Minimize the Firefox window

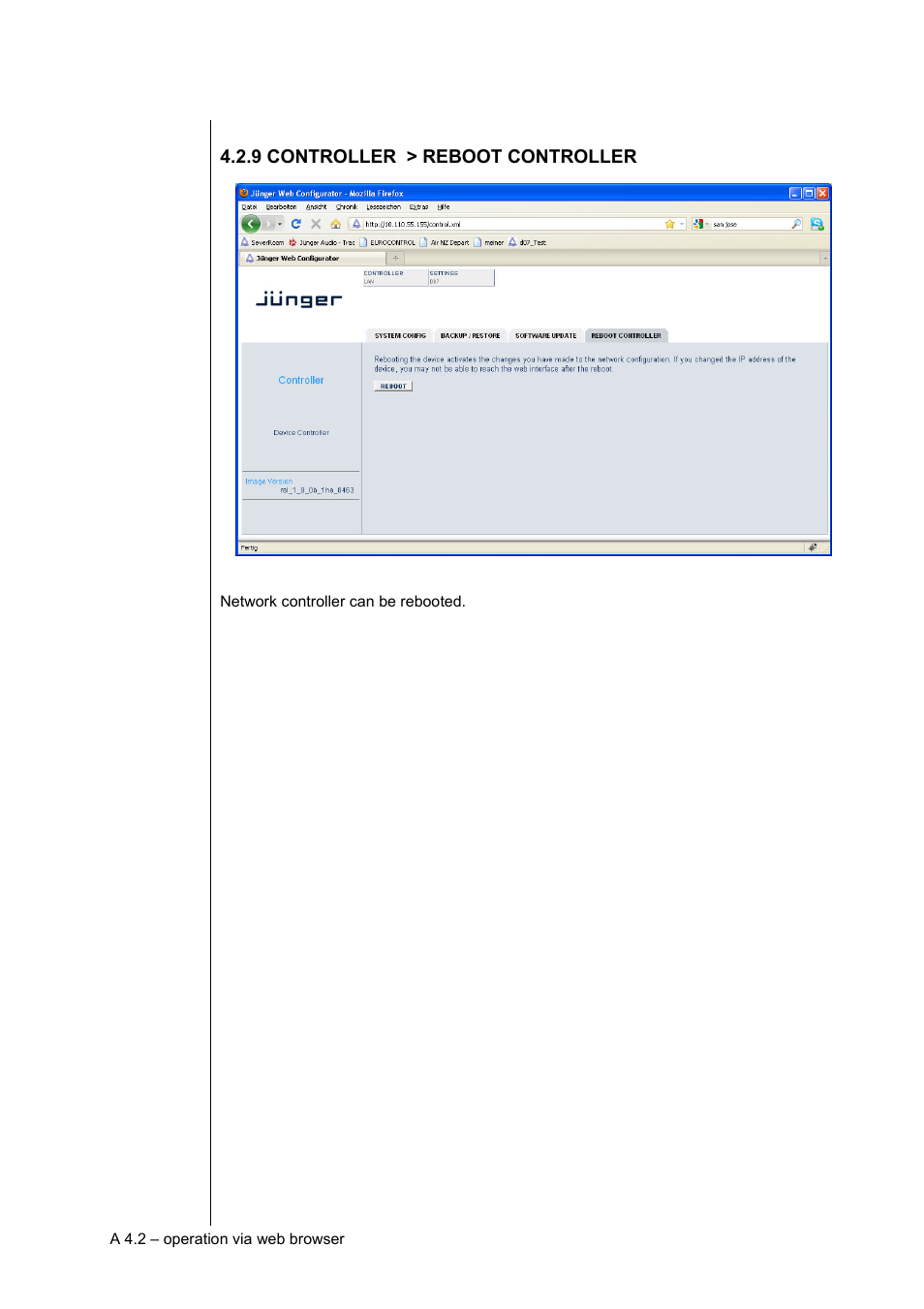[795, 193]
